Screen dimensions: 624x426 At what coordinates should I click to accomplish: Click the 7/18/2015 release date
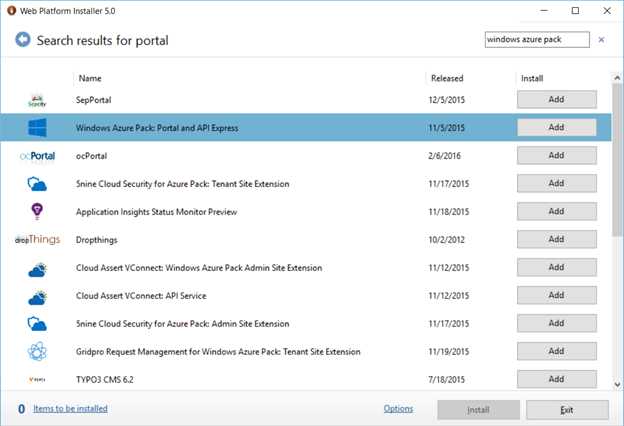coord(446,379)
